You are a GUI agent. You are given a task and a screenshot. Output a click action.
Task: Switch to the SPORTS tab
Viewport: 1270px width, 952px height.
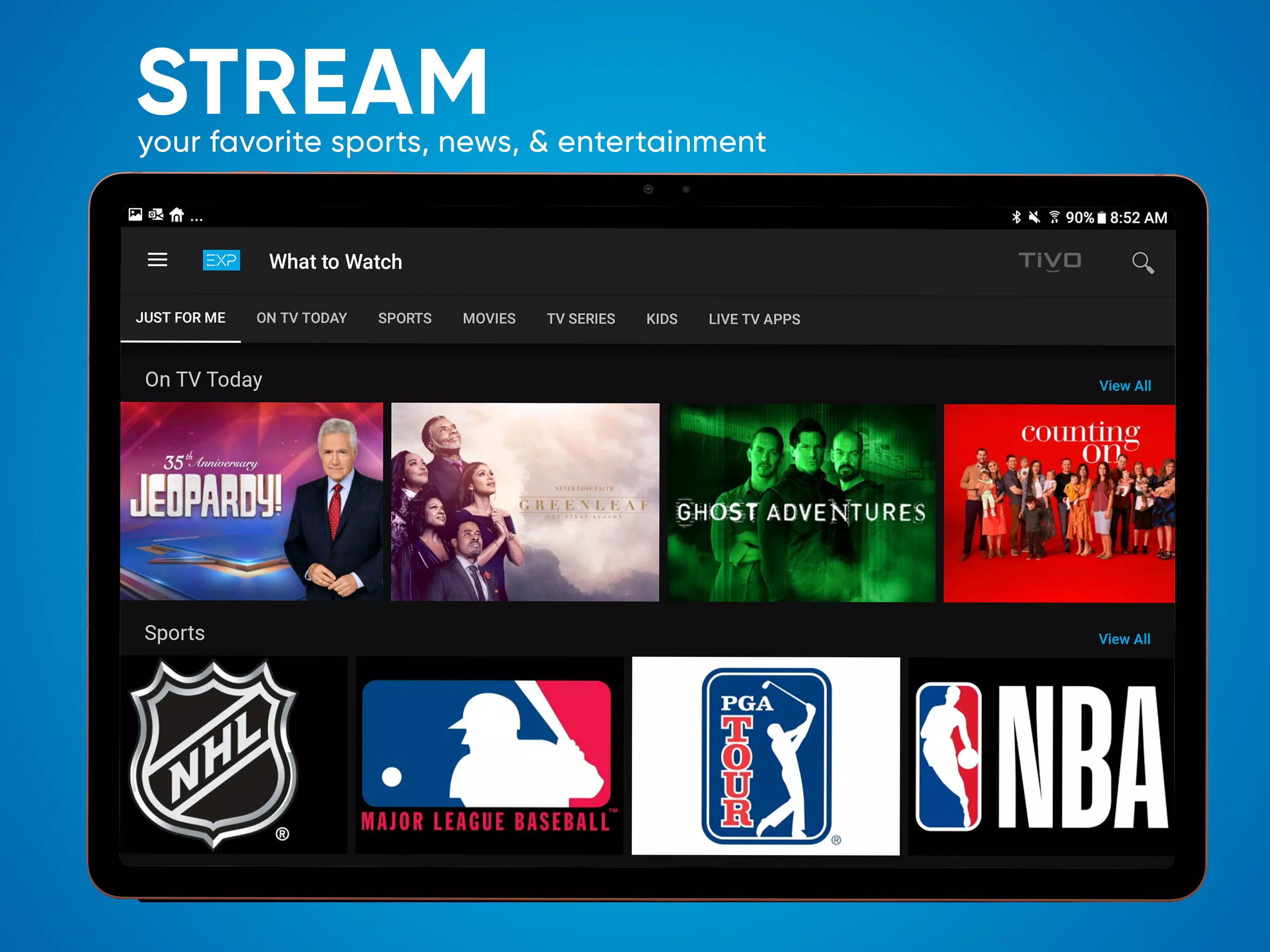tap(405, 319)
